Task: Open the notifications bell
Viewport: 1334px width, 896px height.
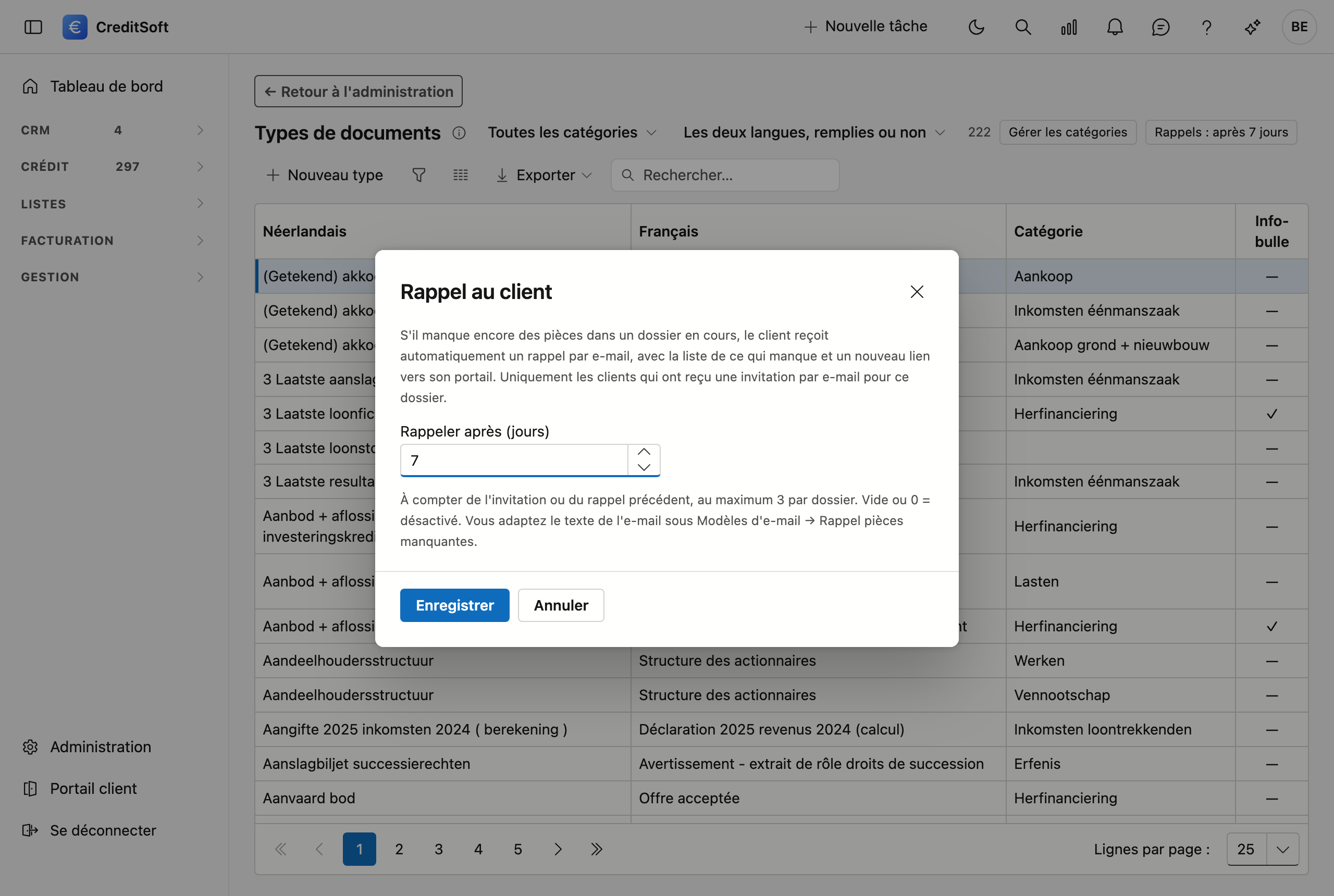Action: pyautogui.click(x=1115, y=27)
